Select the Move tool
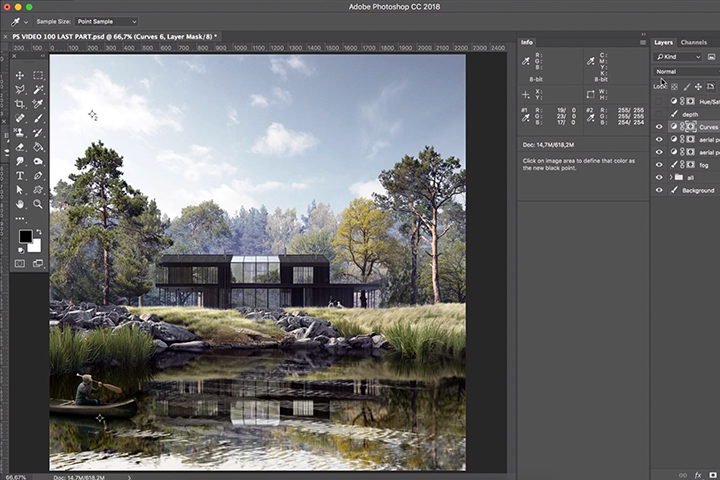The width and height of the screenshot is (720, 480). pyautogui.click(x=20, y=75)
